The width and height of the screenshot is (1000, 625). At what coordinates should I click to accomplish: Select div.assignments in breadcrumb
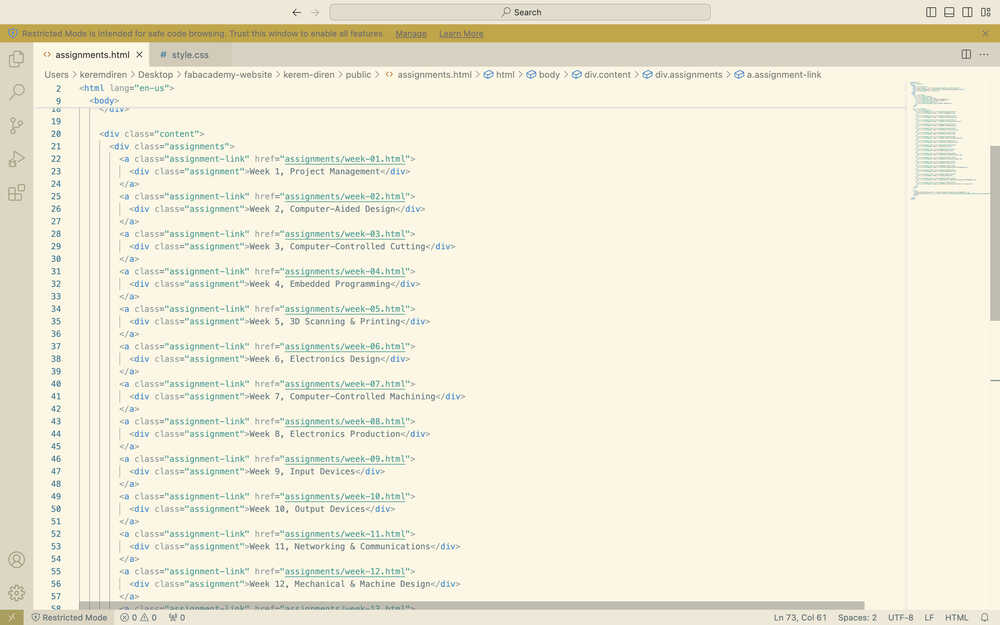pyautogui.click(x=689, y=75)
